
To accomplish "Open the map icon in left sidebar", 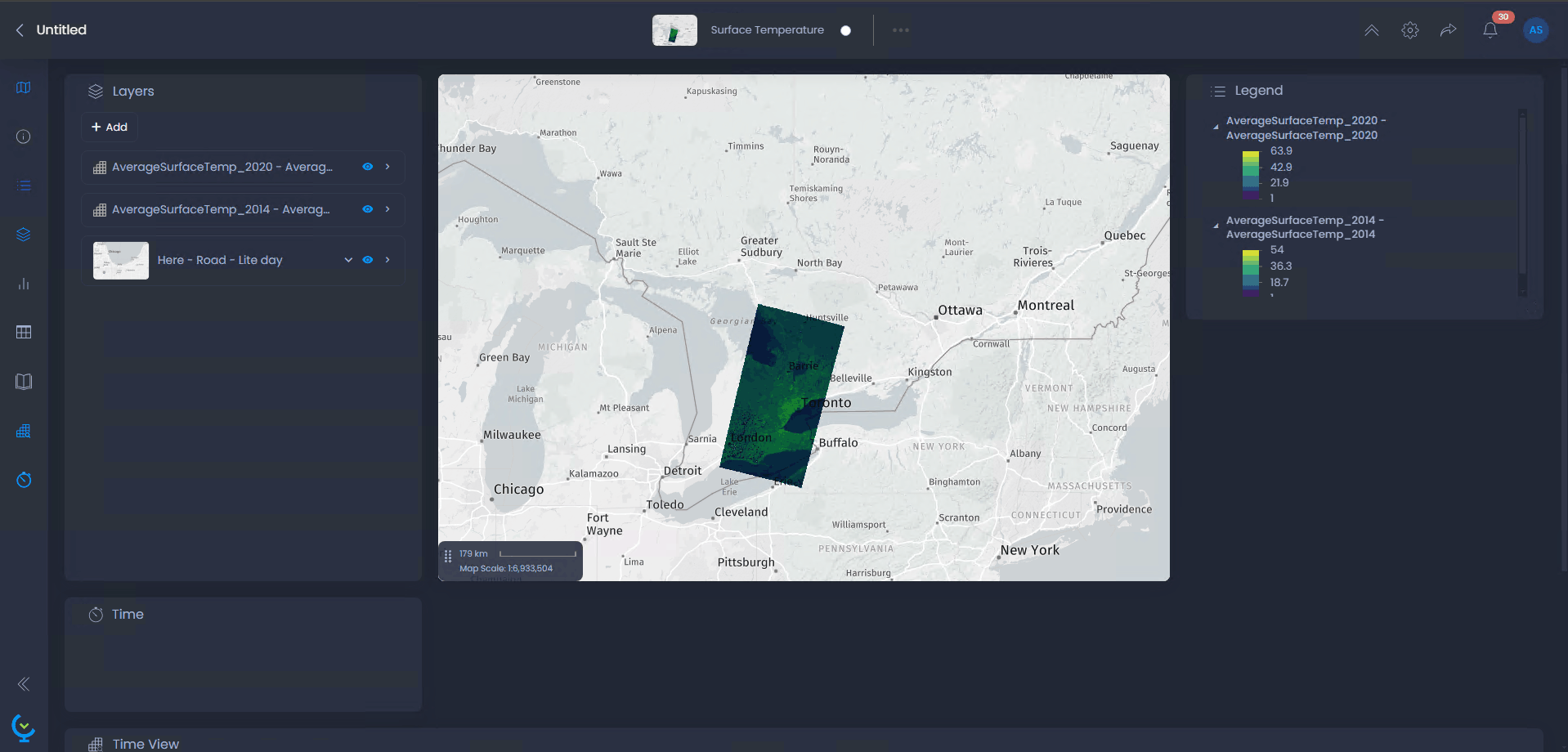I will (x=24, y=87).
